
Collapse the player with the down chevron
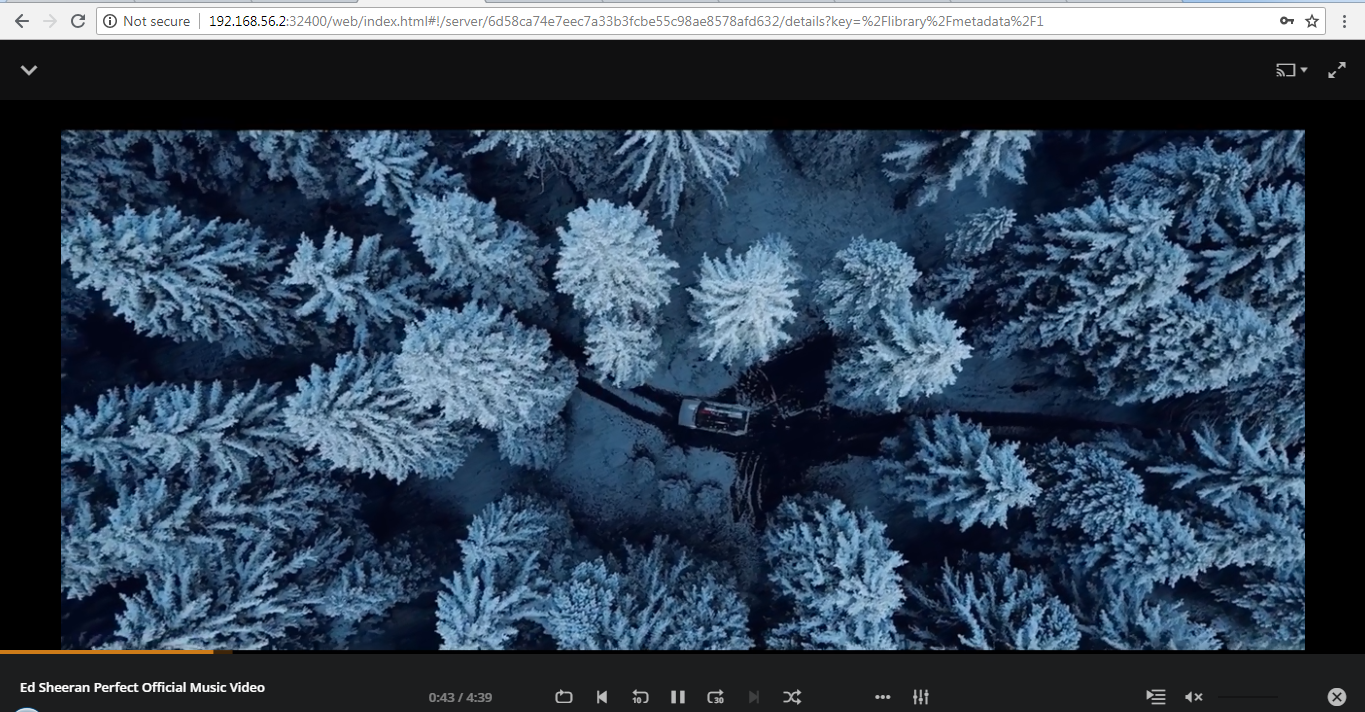(29, 70)
